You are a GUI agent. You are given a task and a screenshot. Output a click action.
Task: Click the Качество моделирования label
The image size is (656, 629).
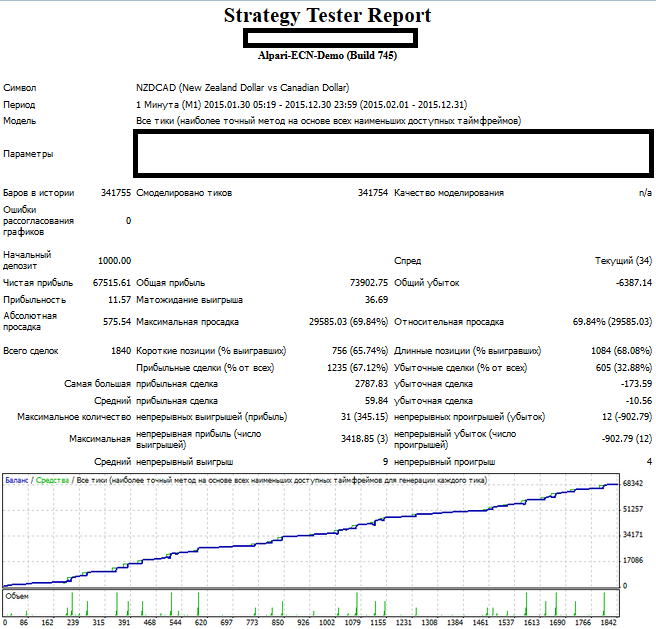click(449, 193)
